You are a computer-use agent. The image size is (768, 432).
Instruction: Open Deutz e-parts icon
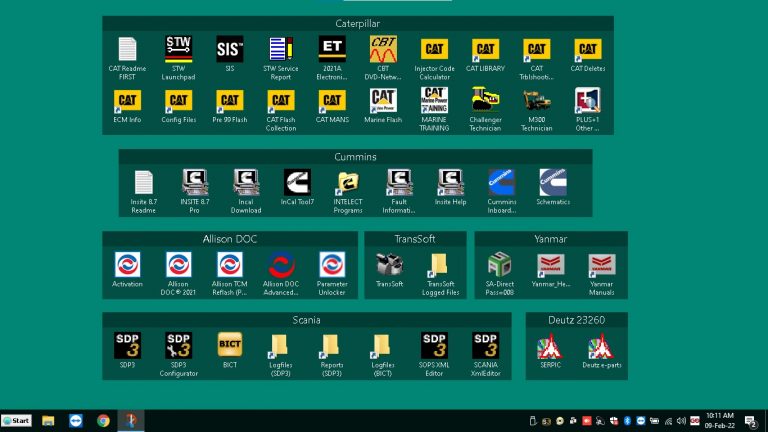pyautogui.click(x=601, y=346)
